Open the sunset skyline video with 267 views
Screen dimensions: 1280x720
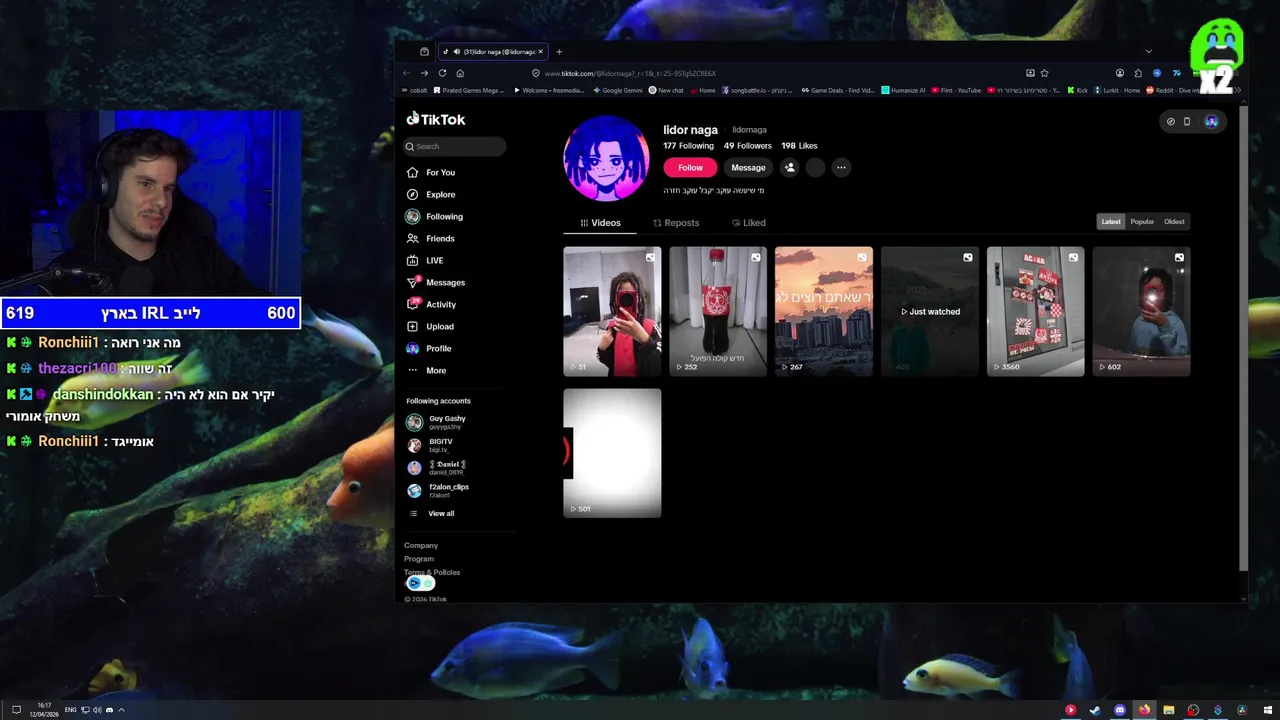click(x=824, y=311)
